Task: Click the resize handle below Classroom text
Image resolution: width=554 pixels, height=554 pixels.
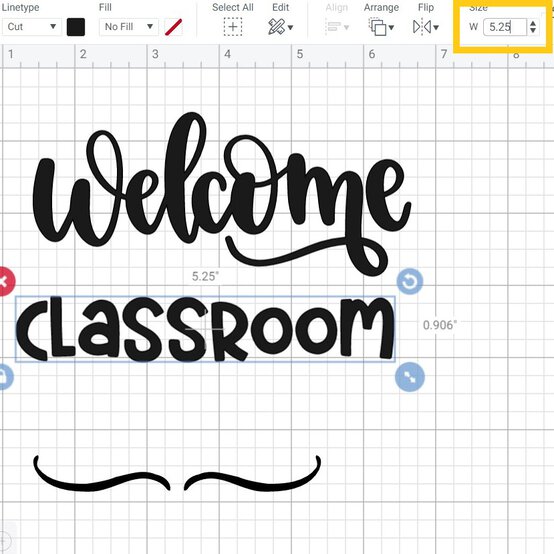Action: [x=410, y=377]
